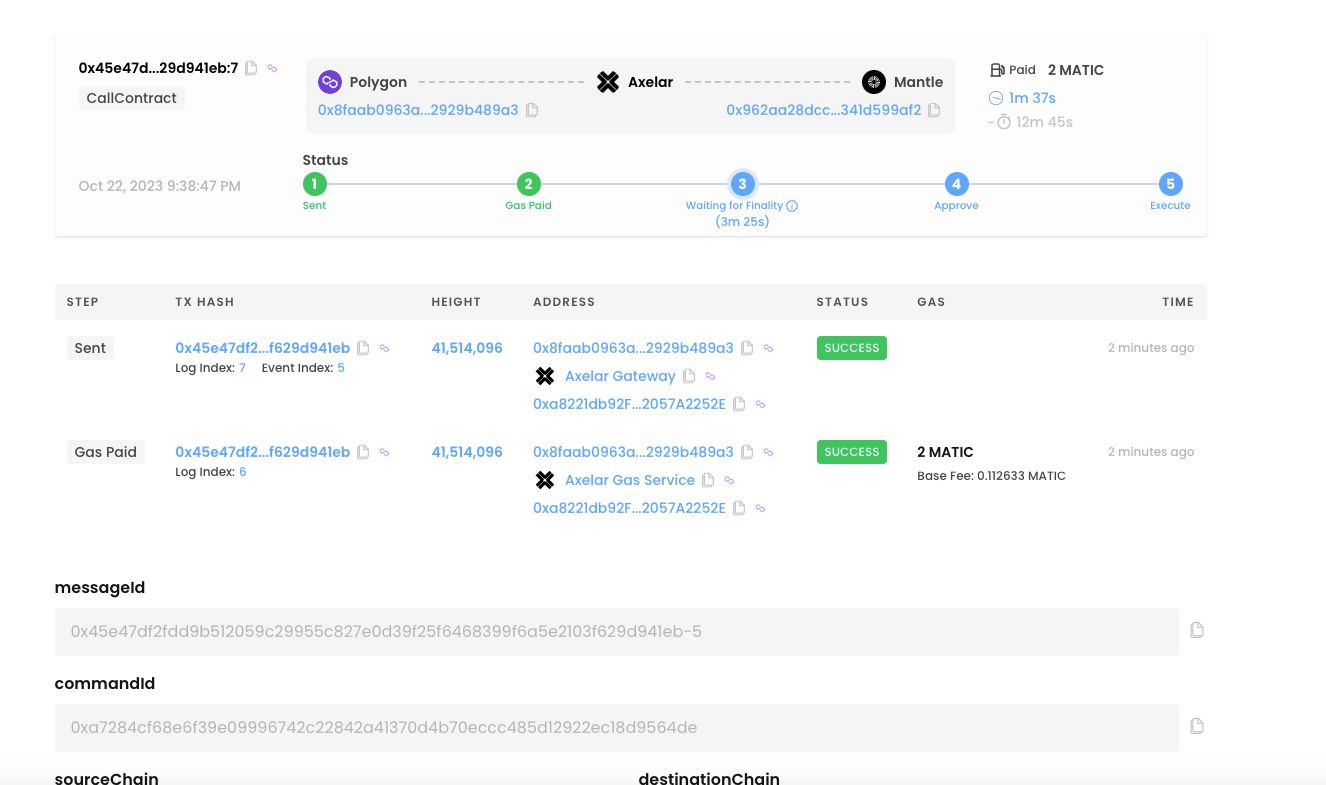Open the Axelar Gas Service link
Screen dimensions: 1326x785
coord(630,480)
